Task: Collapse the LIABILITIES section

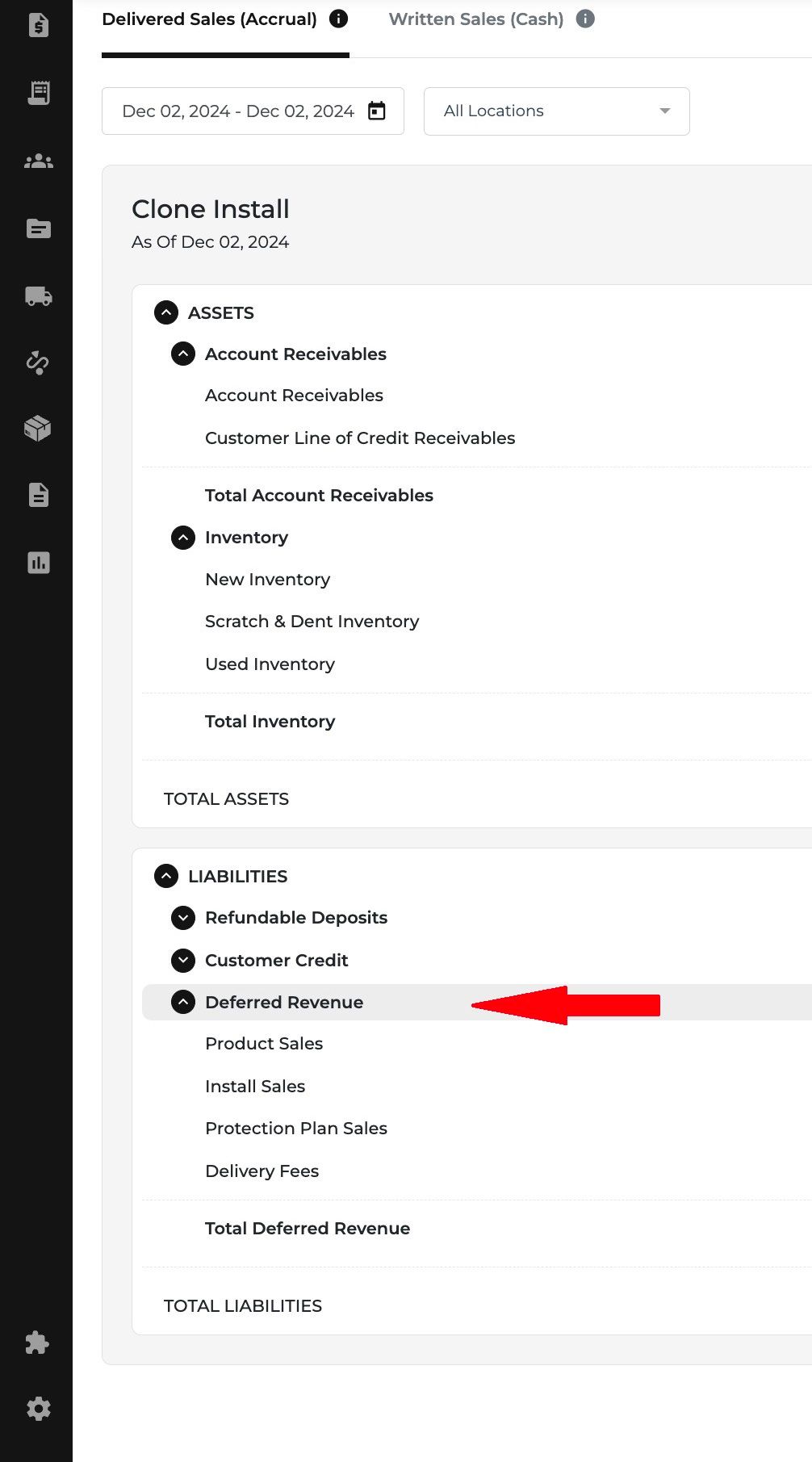Action: coord(166,876)
